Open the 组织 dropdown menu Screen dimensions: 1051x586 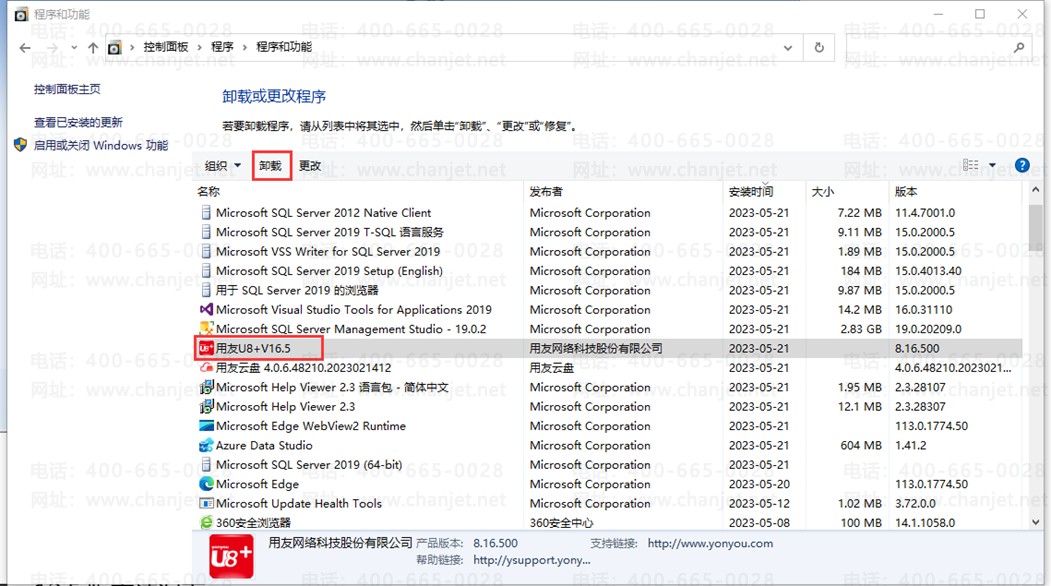pos(223,166)
